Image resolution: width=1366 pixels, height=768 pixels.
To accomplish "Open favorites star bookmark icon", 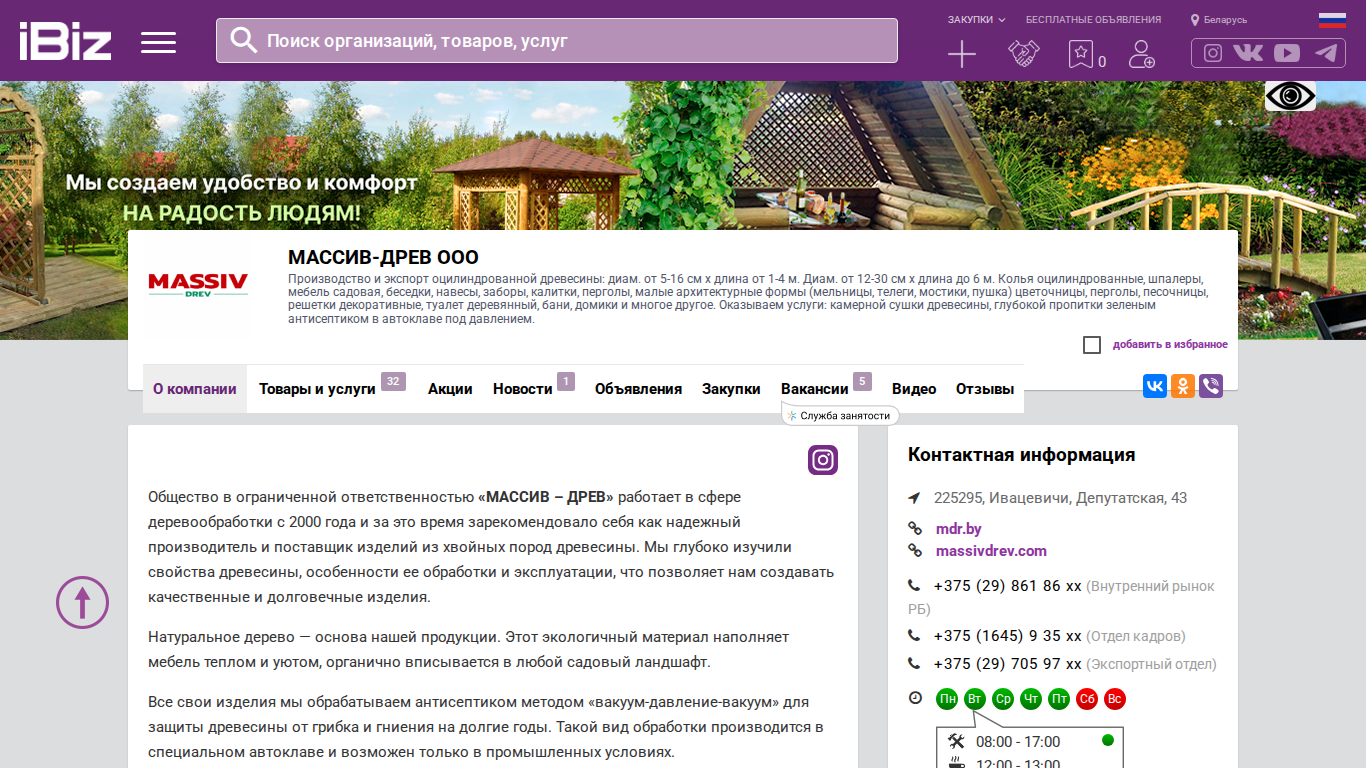I will point(1080,54).
